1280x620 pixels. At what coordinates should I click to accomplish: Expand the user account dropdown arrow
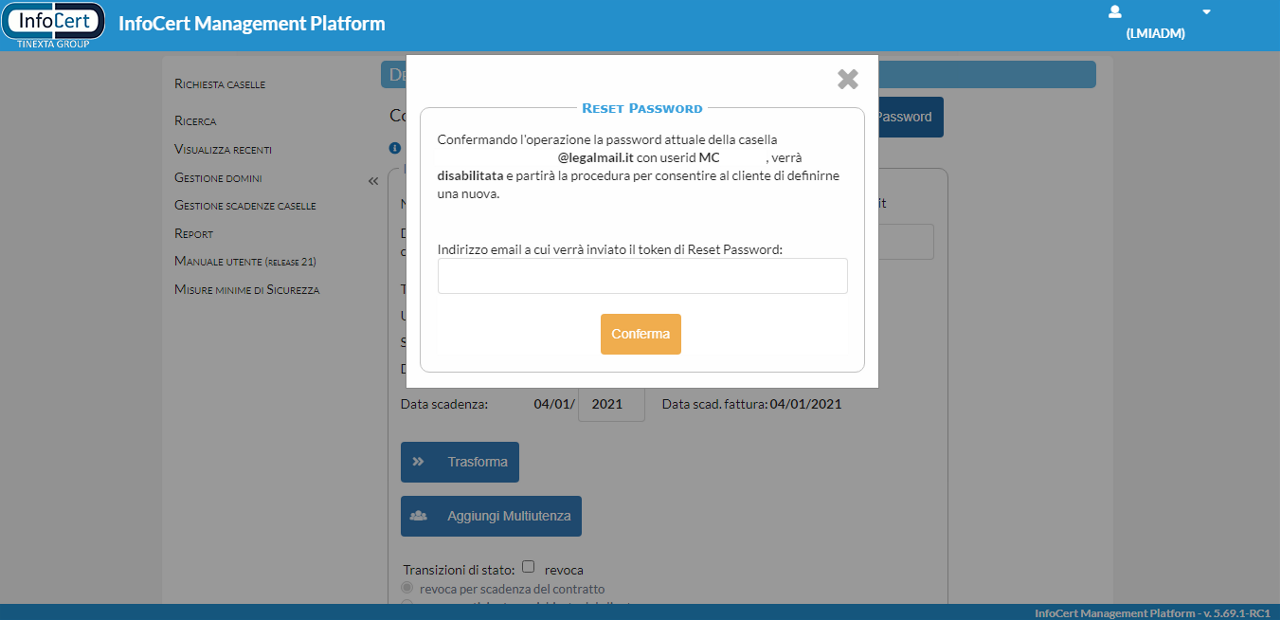pyautogui.click(x=1206, y=12)
